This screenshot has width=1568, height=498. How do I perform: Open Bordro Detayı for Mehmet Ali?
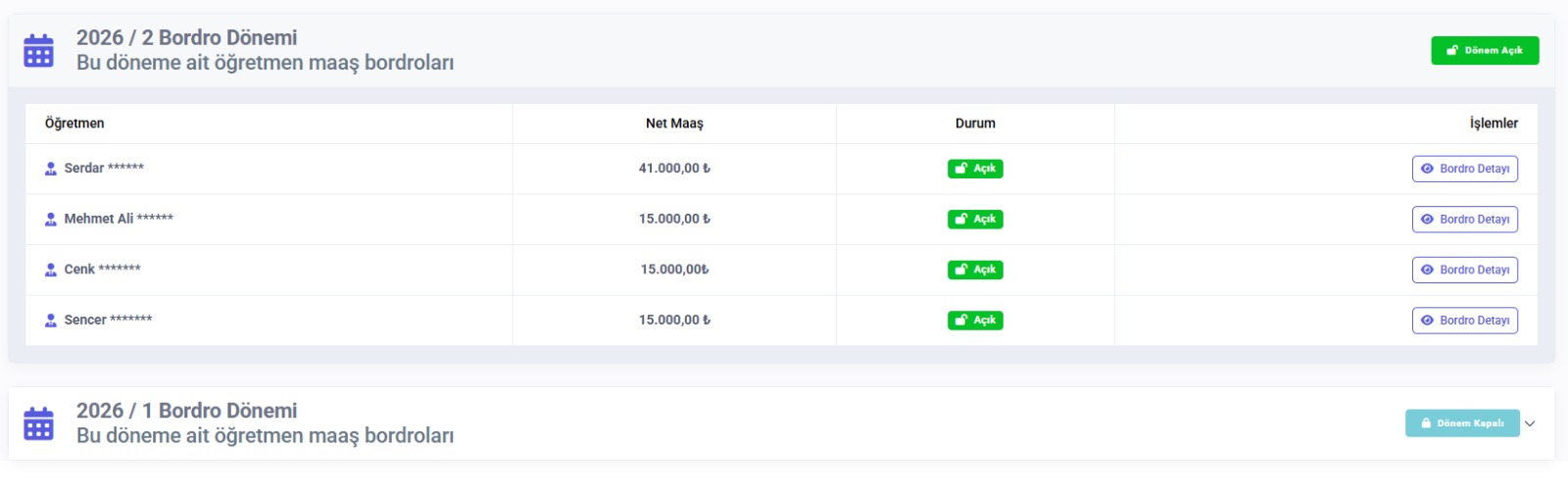point(1464,220)
